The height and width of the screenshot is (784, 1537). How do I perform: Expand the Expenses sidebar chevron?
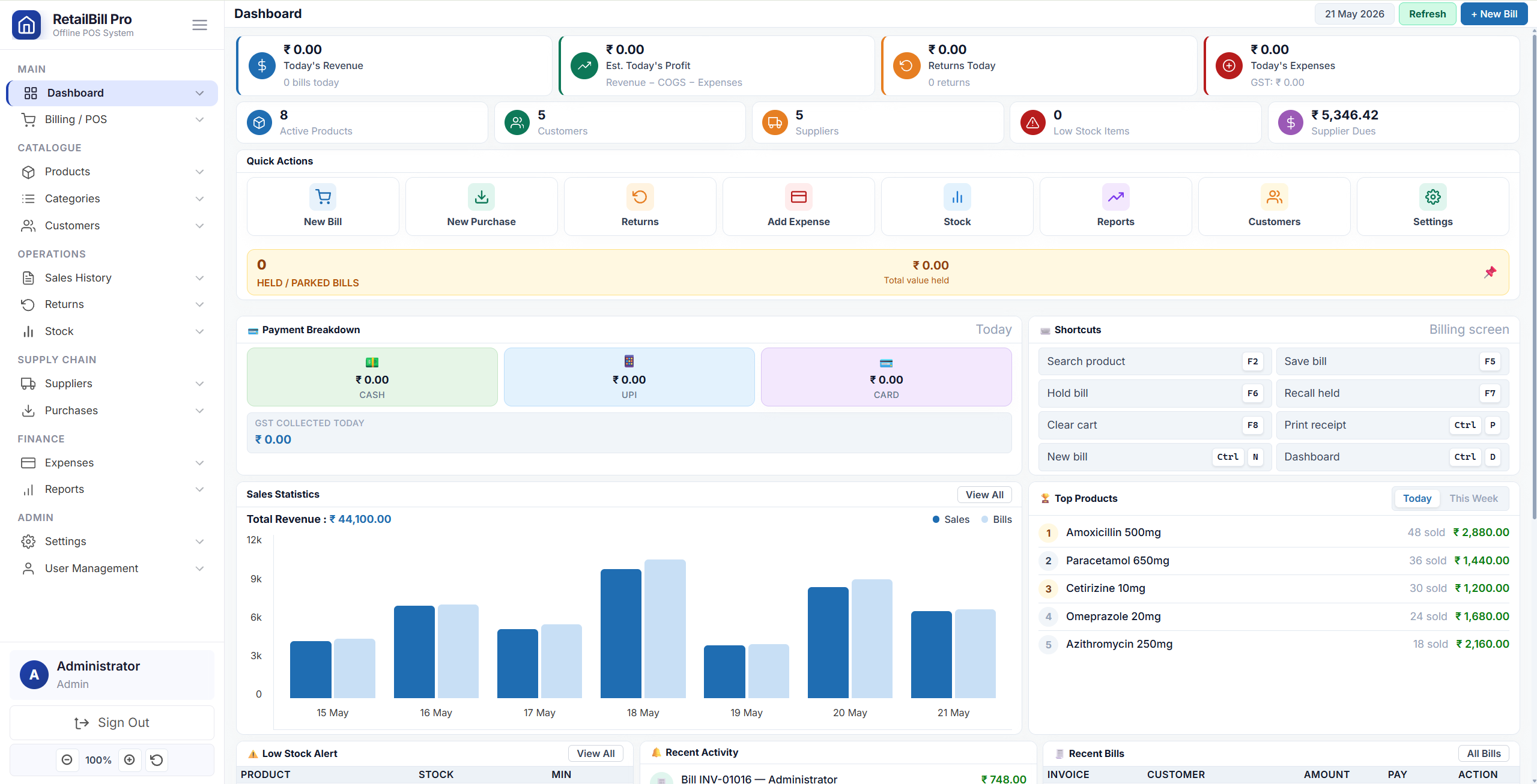point(199,463)
